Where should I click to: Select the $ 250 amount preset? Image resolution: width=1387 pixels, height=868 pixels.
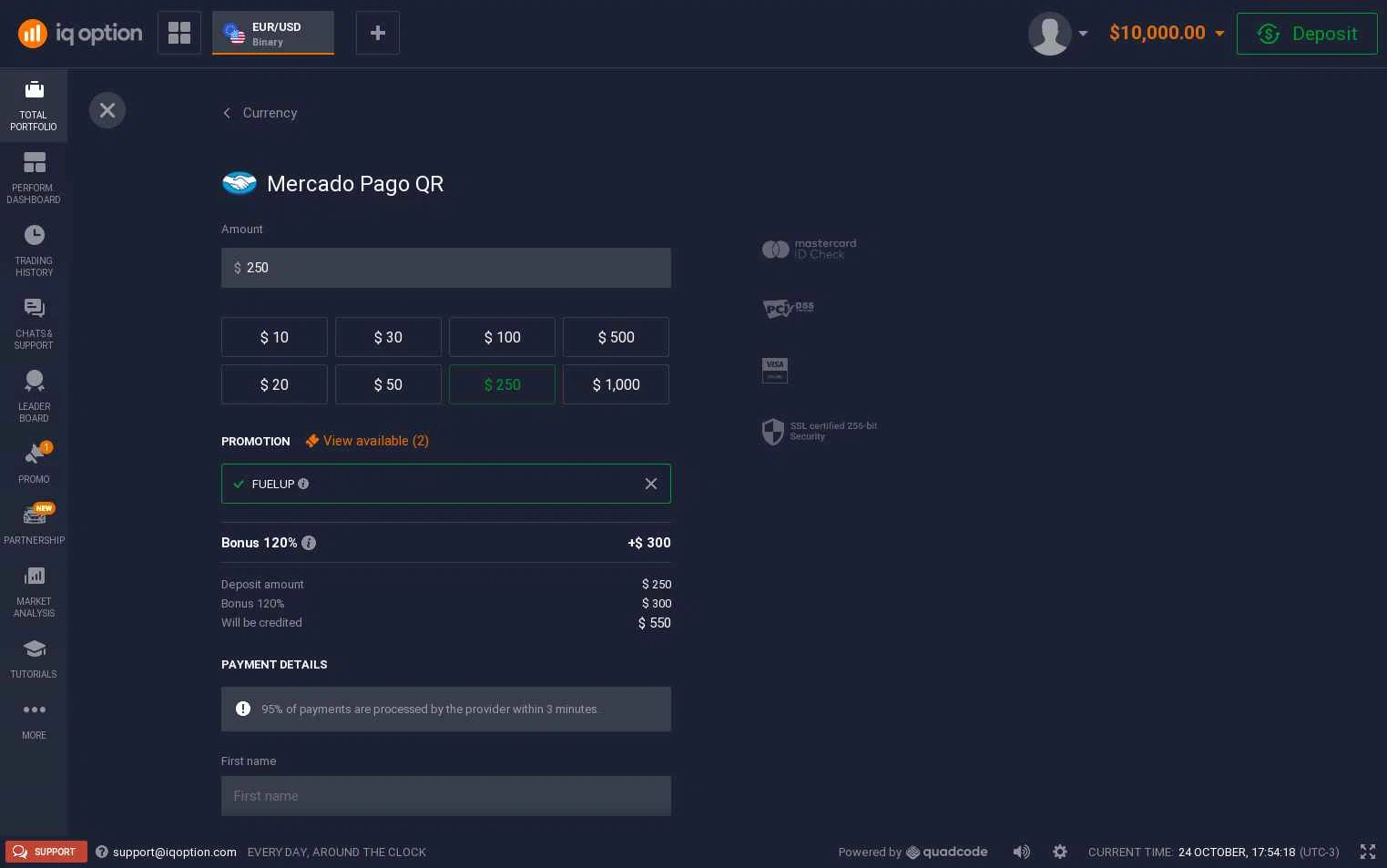point(502,384)
